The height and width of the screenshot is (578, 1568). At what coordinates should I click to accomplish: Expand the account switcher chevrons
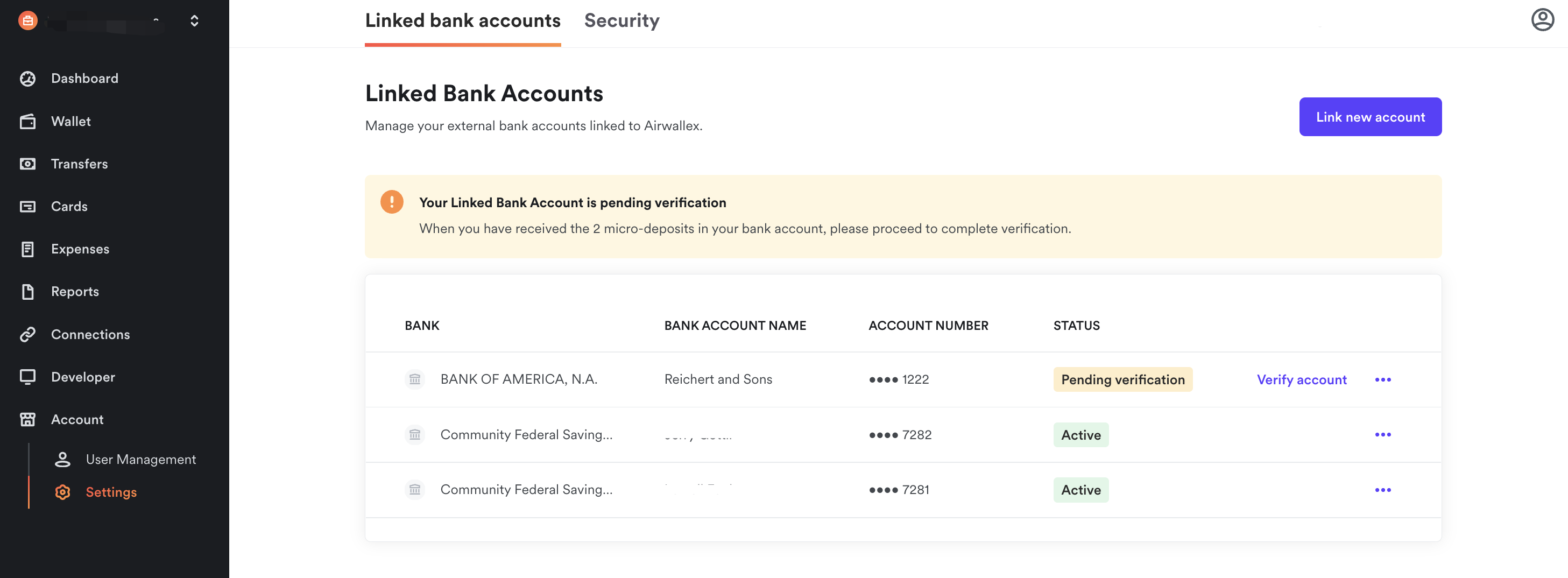click(194, 20)
